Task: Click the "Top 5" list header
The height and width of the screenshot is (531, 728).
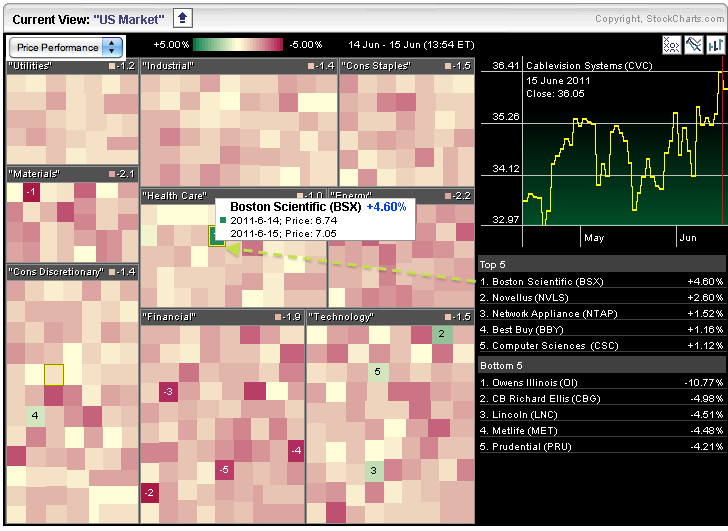Action: point(601,265)
